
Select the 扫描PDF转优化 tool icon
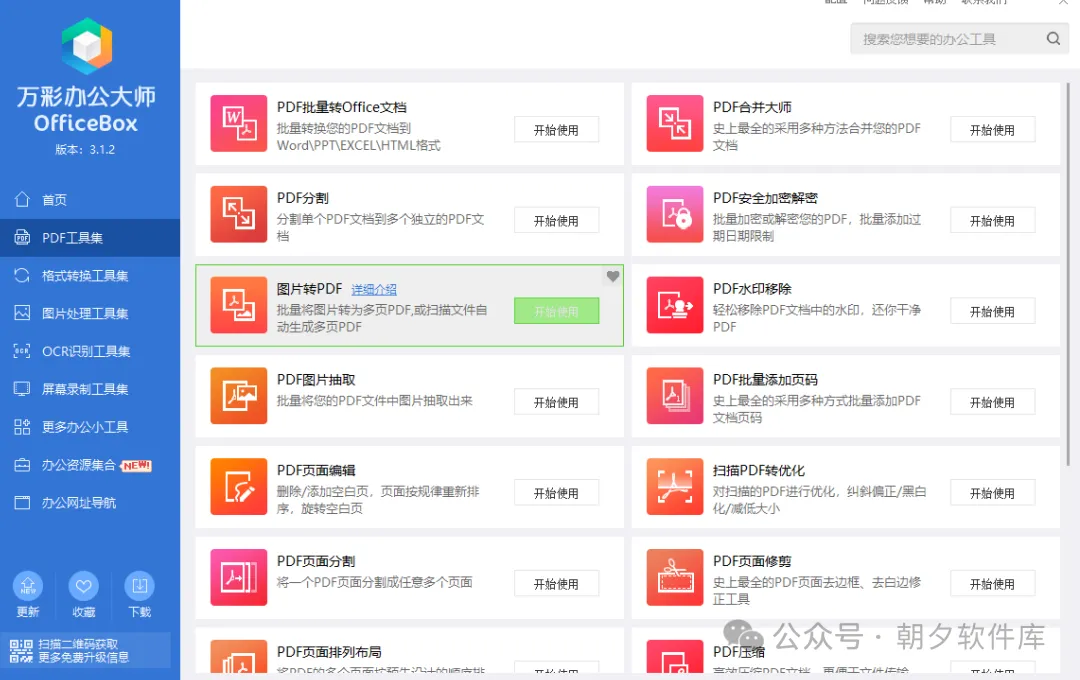click(674, 487)
